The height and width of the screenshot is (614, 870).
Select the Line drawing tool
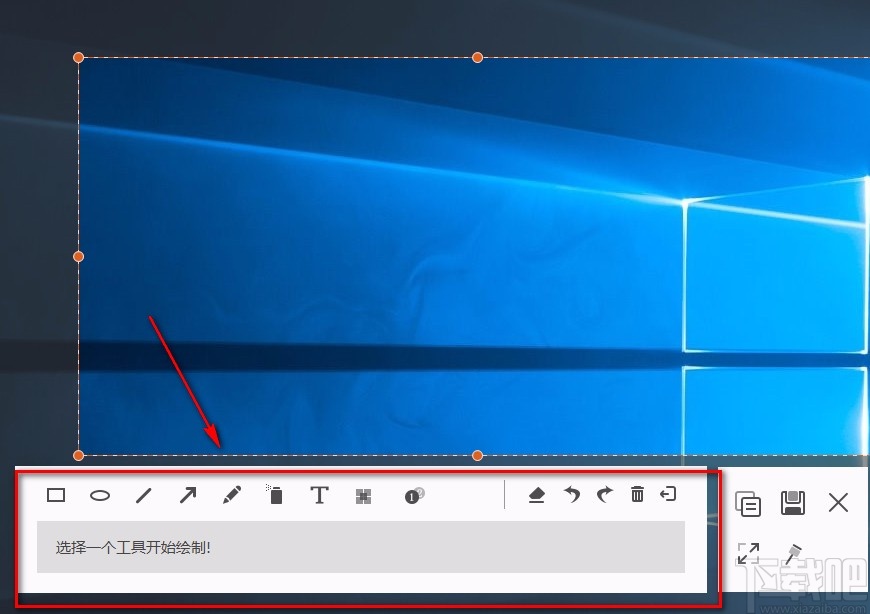[x=143, y=494]
